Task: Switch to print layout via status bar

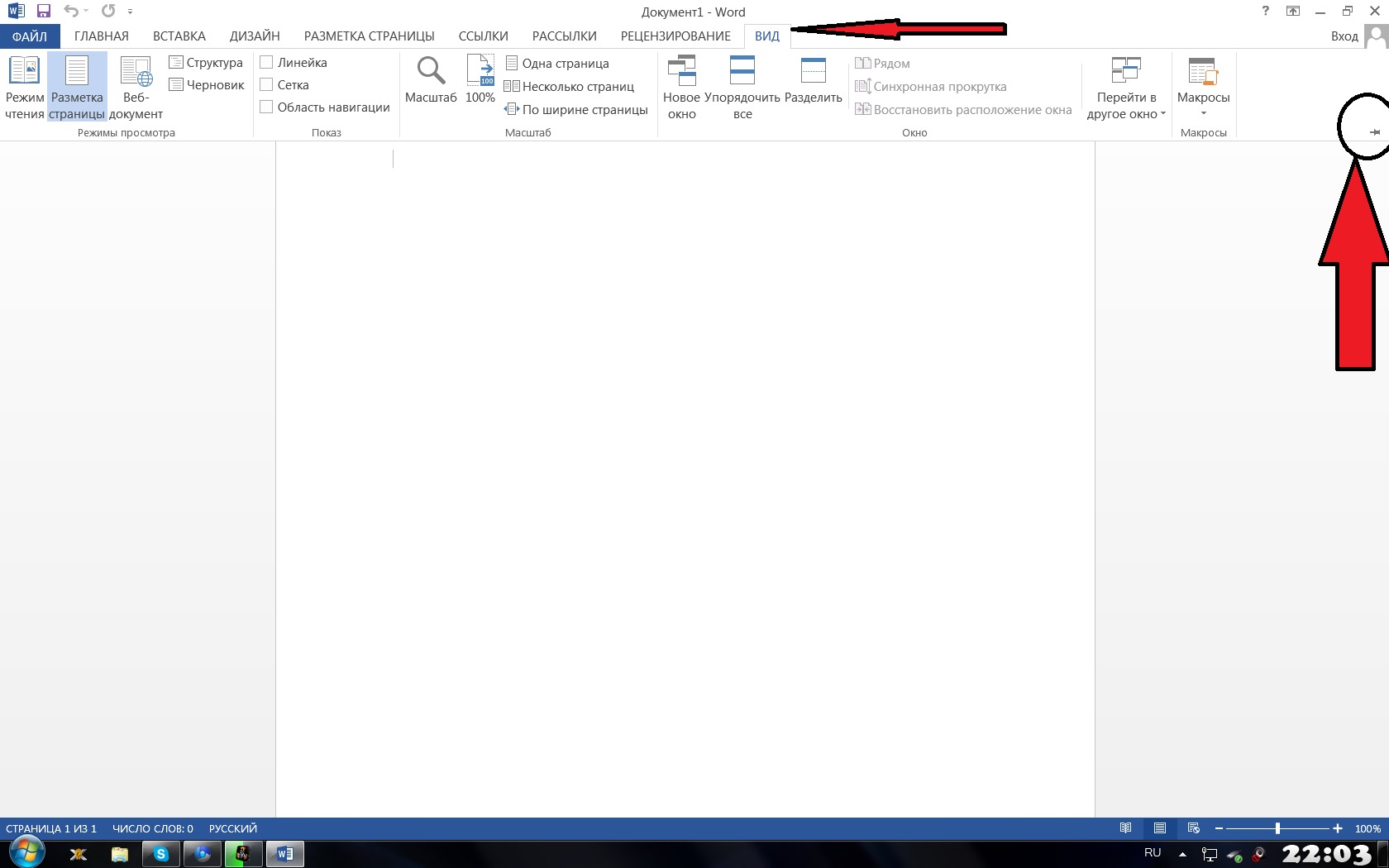Action: coord(1160,828)
